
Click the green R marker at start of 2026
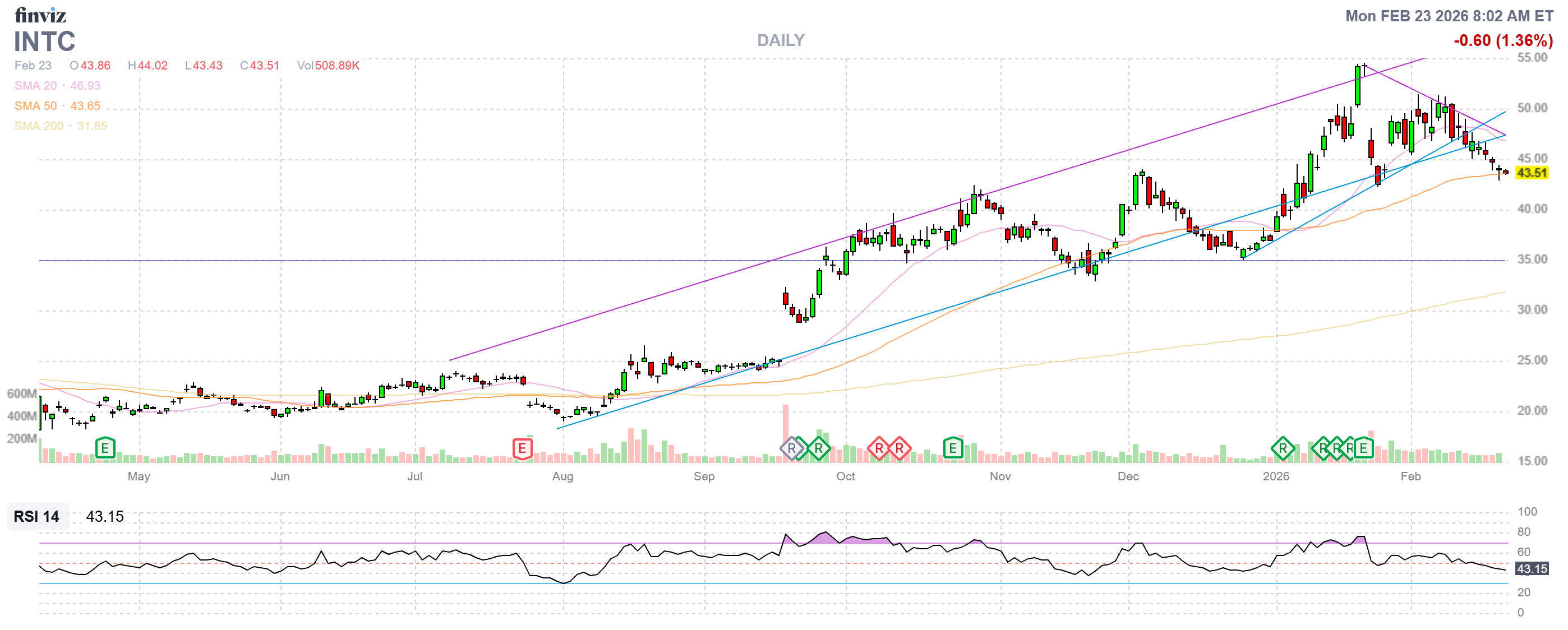(x=1282, y=449)
